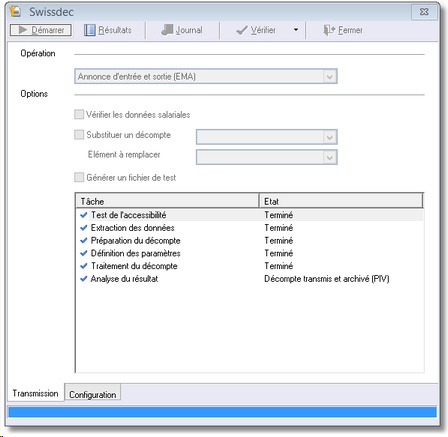
Task: Click the Etat column header
Action: 341,201
